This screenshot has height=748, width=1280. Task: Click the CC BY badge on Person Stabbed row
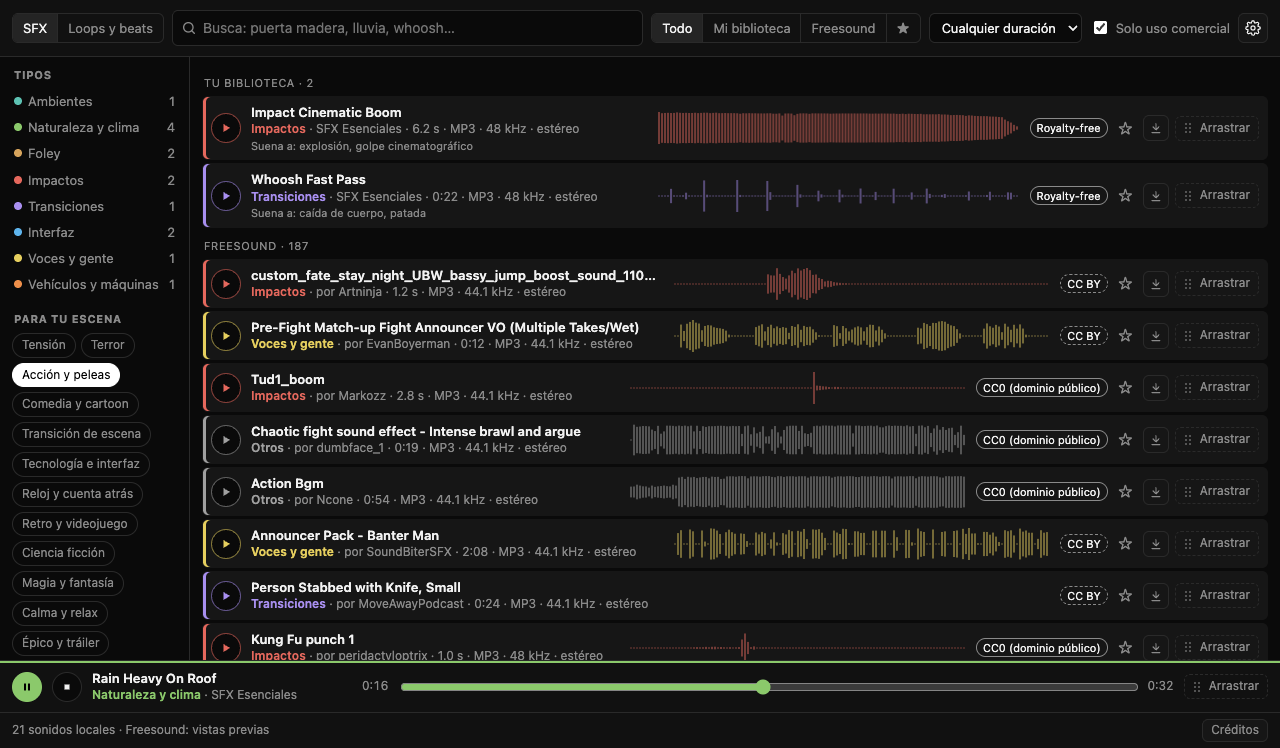pyautogui.click(x=1084, y=596)
